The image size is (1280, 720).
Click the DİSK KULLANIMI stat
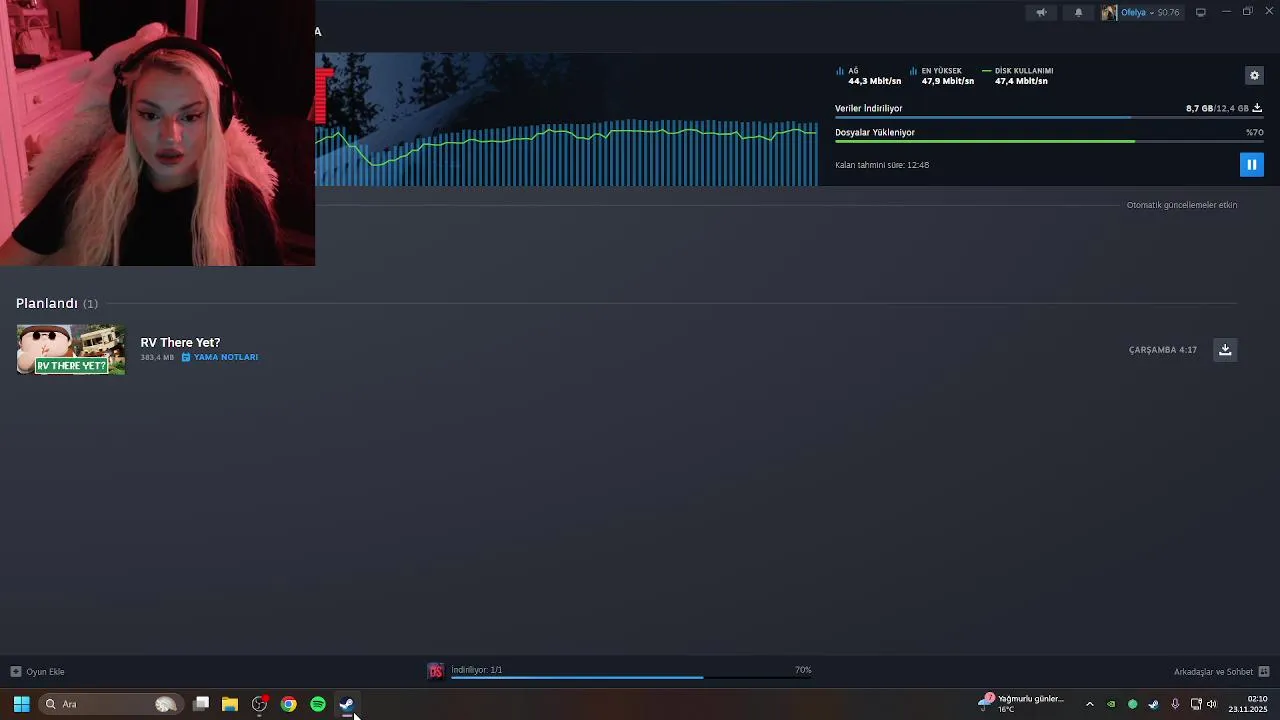point(1018,76)
